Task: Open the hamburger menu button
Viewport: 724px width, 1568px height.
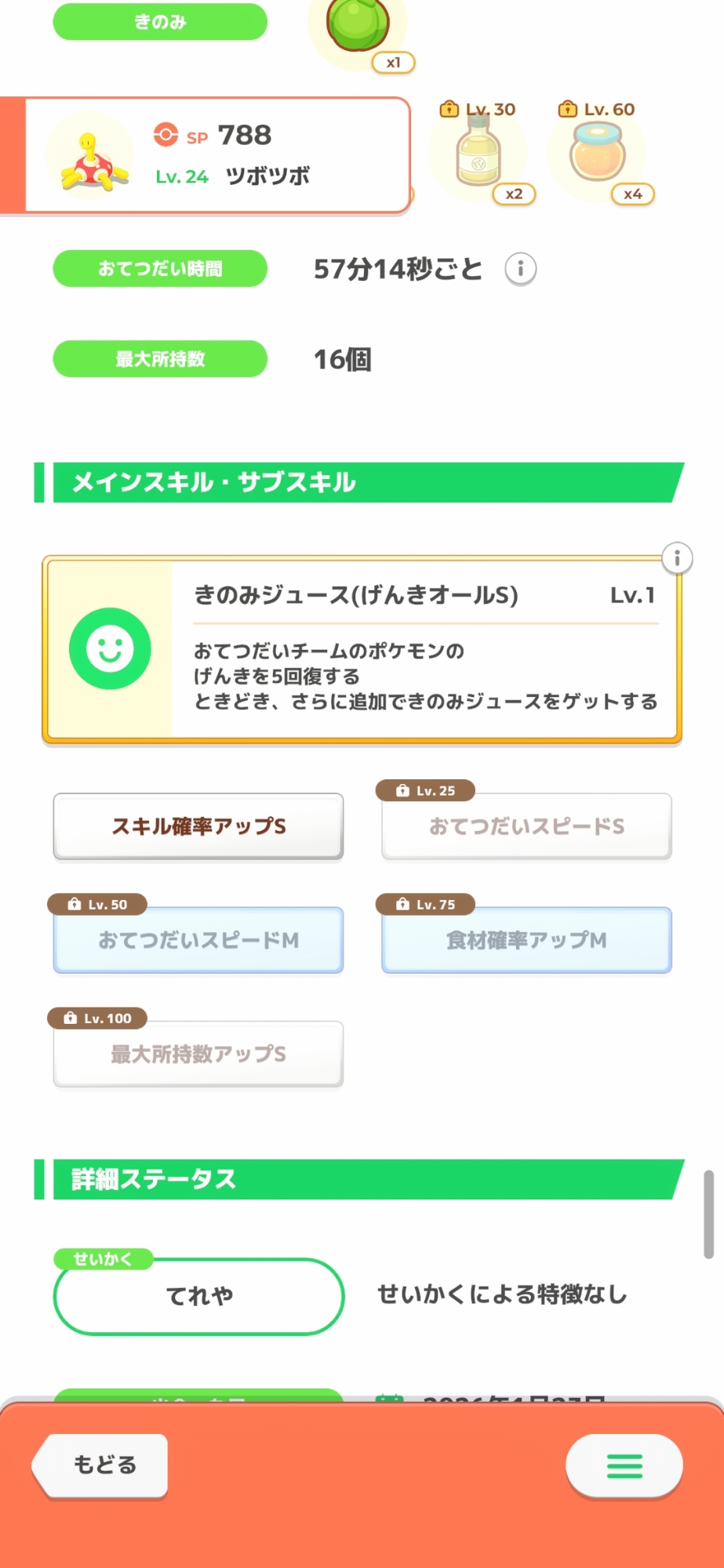Action: click(x=624, y=1465)
